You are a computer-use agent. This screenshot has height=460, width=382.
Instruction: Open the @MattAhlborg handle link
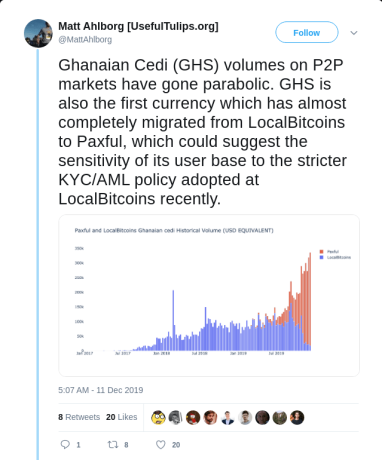tap(85, 40)
